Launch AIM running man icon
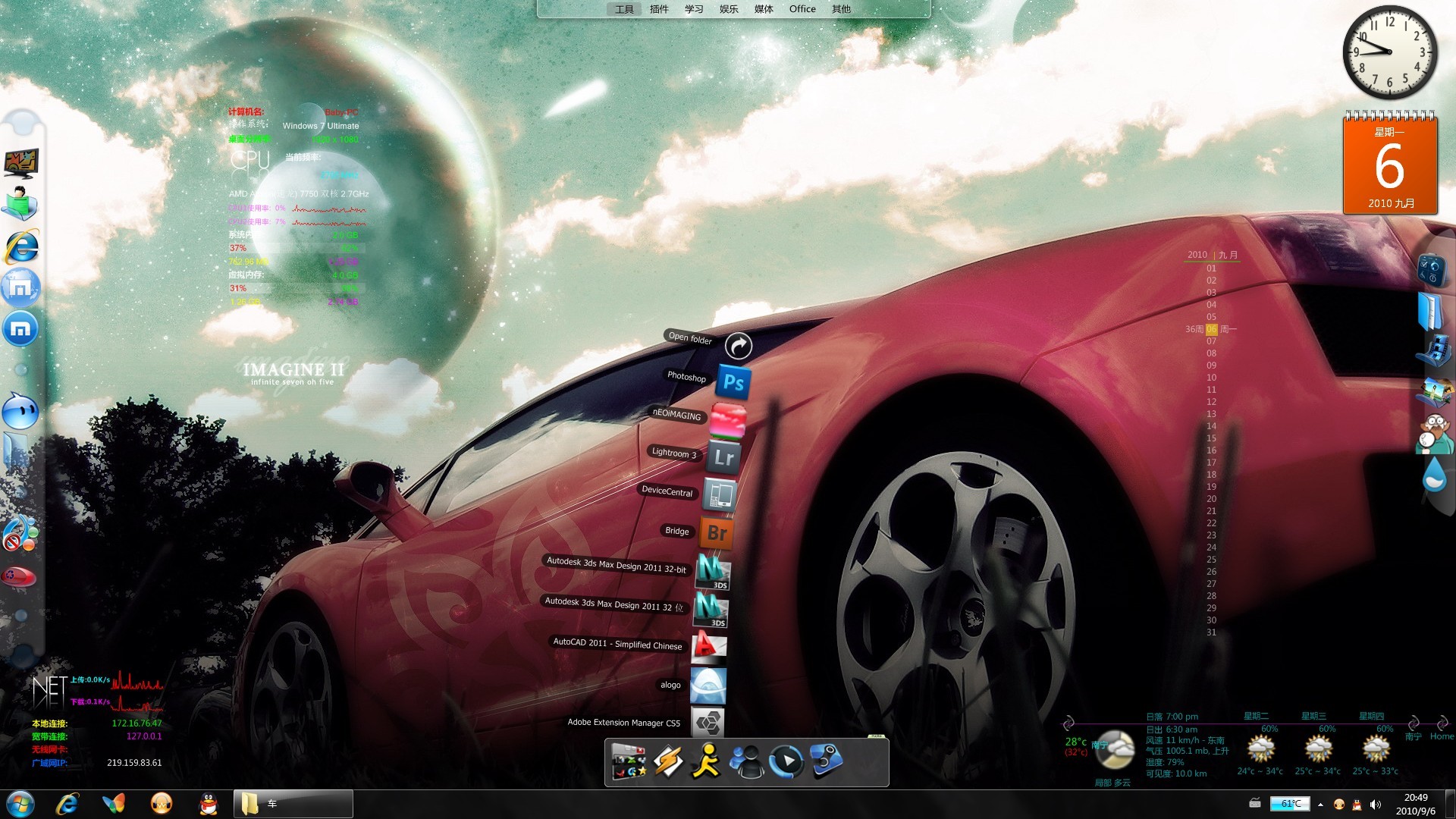The height and width of the screenshot is (819, 1456). pos(706,761)
